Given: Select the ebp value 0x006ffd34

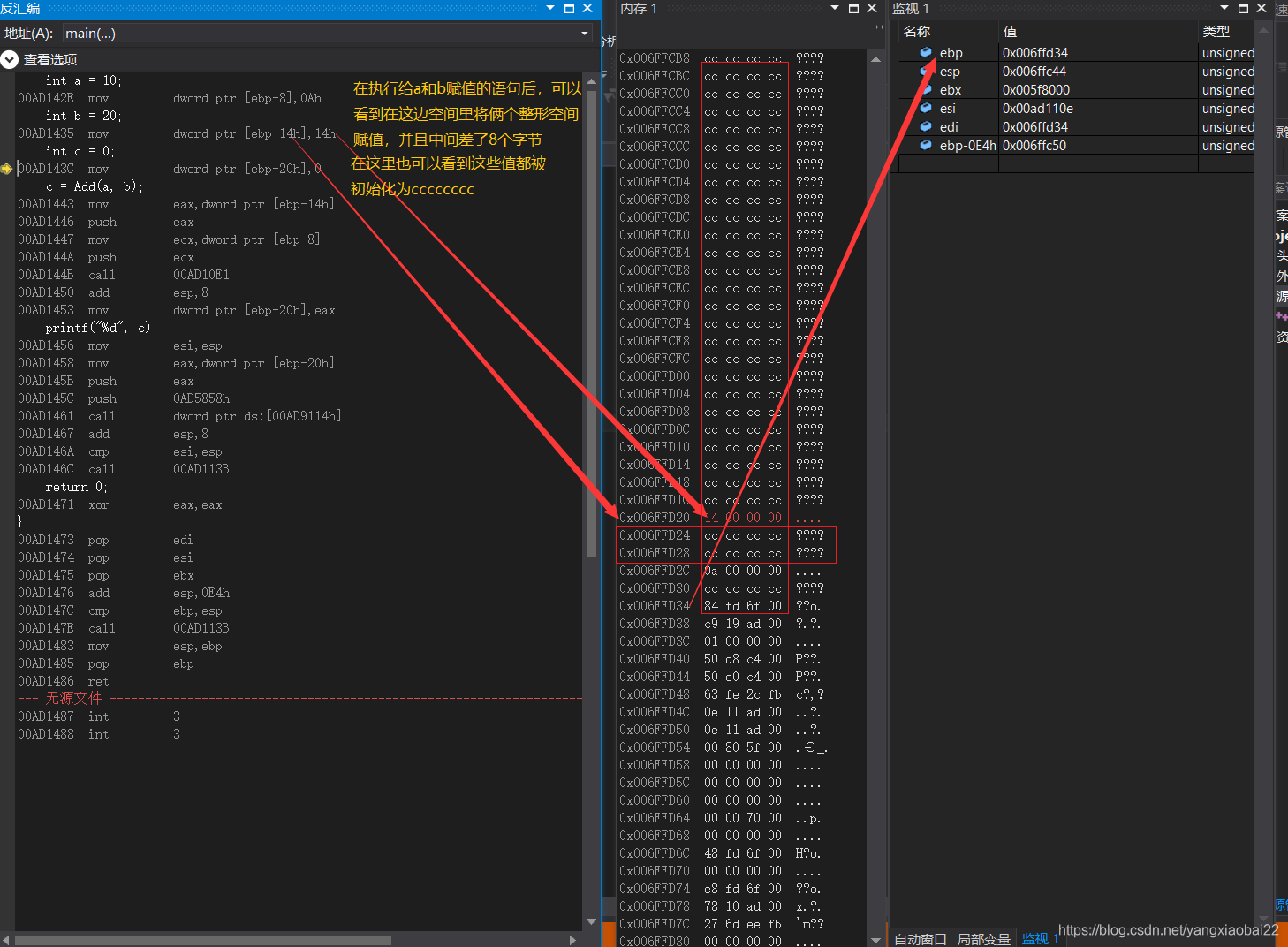Looking at the screenshot, I should (x=1034, y=53).
